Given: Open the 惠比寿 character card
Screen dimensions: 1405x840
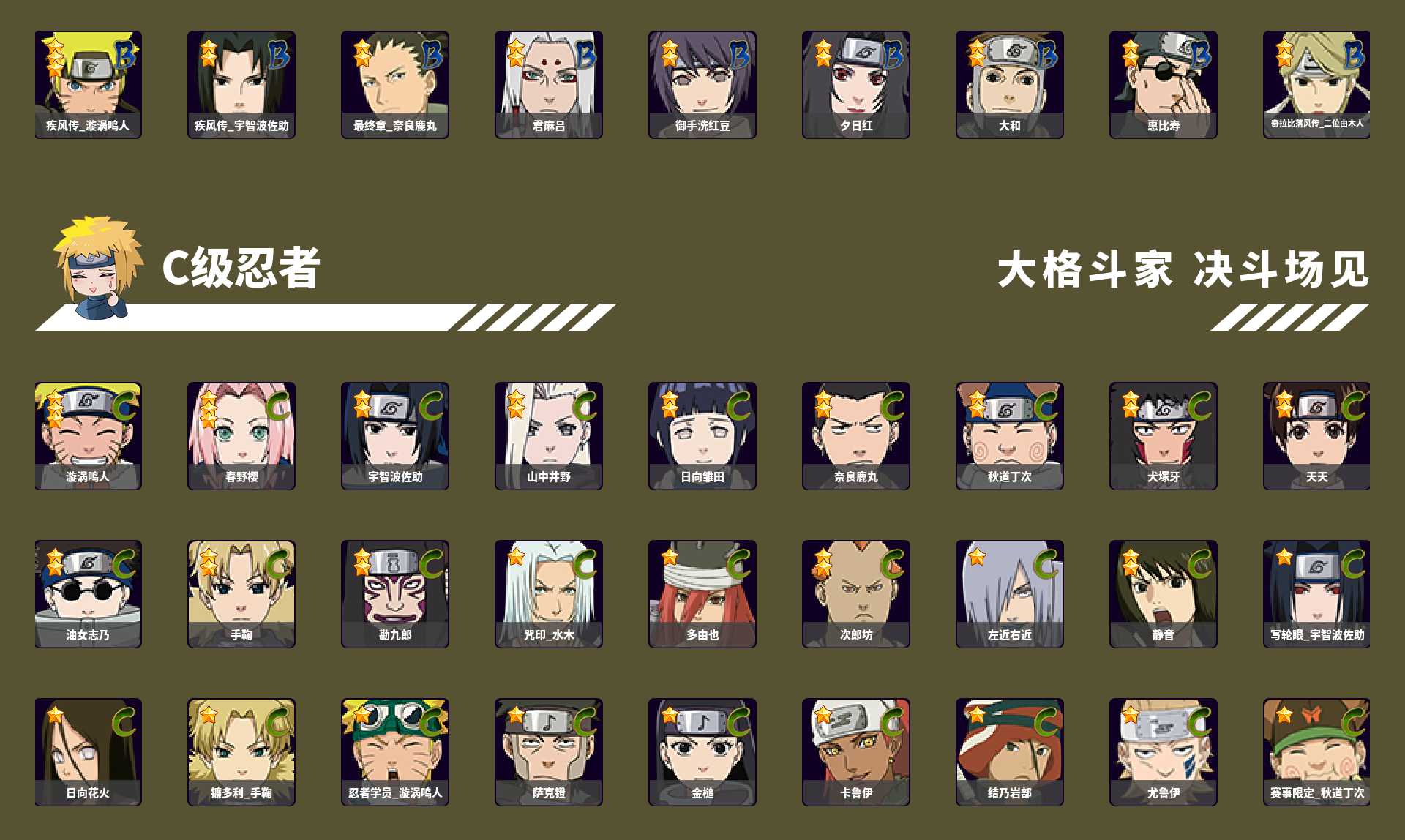Looking at the screenshot, I should tap(1164, 85).
